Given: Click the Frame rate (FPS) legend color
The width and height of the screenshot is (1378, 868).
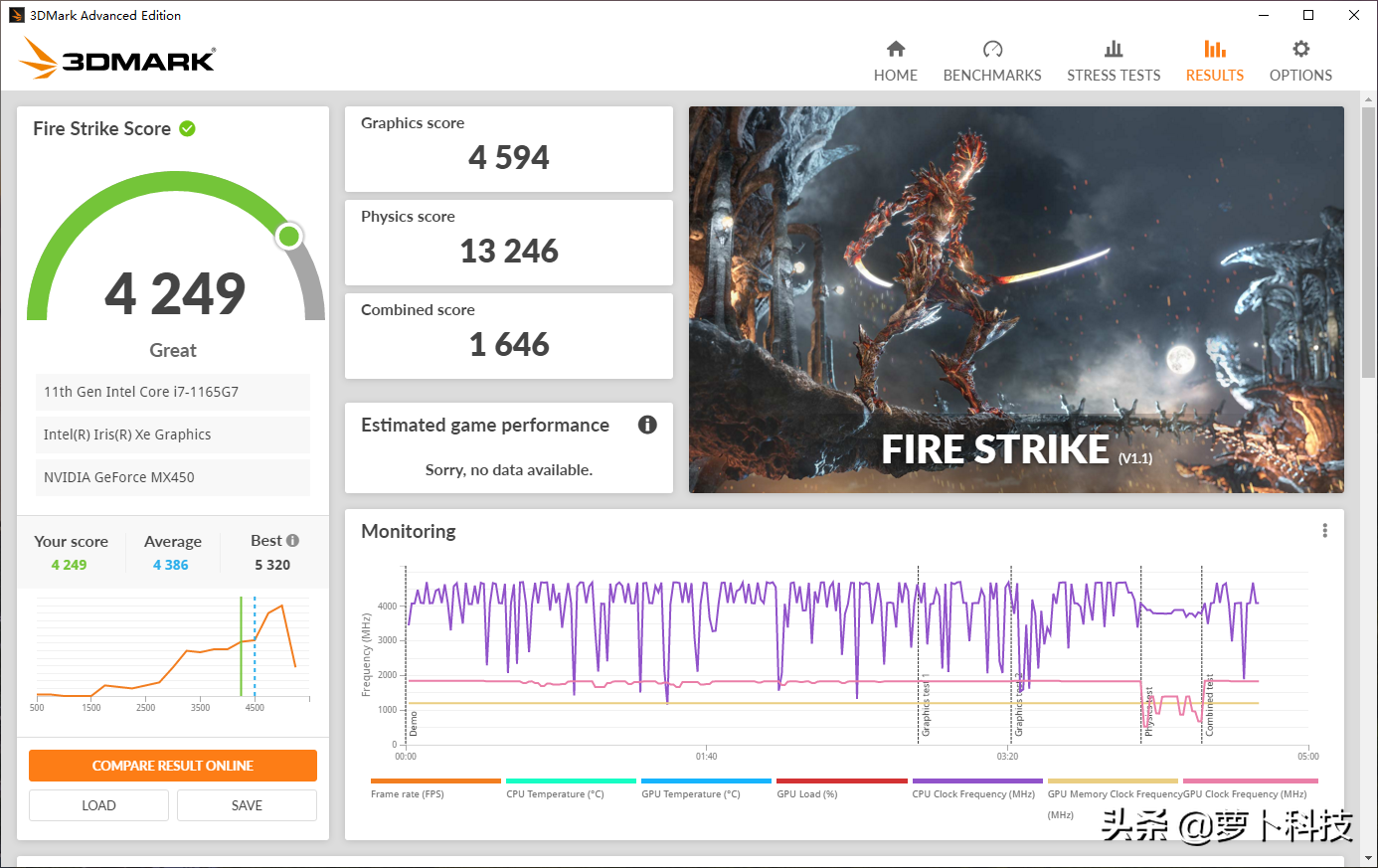Looking at the screenshot, I should pyautogui.click(x=435, y=781).
